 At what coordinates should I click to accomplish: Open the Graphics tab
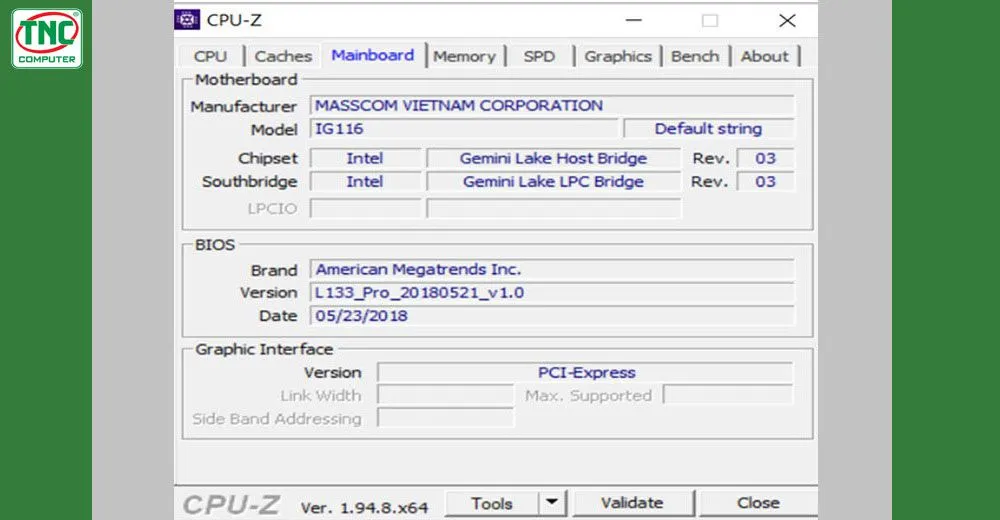(x=618, y=56)
